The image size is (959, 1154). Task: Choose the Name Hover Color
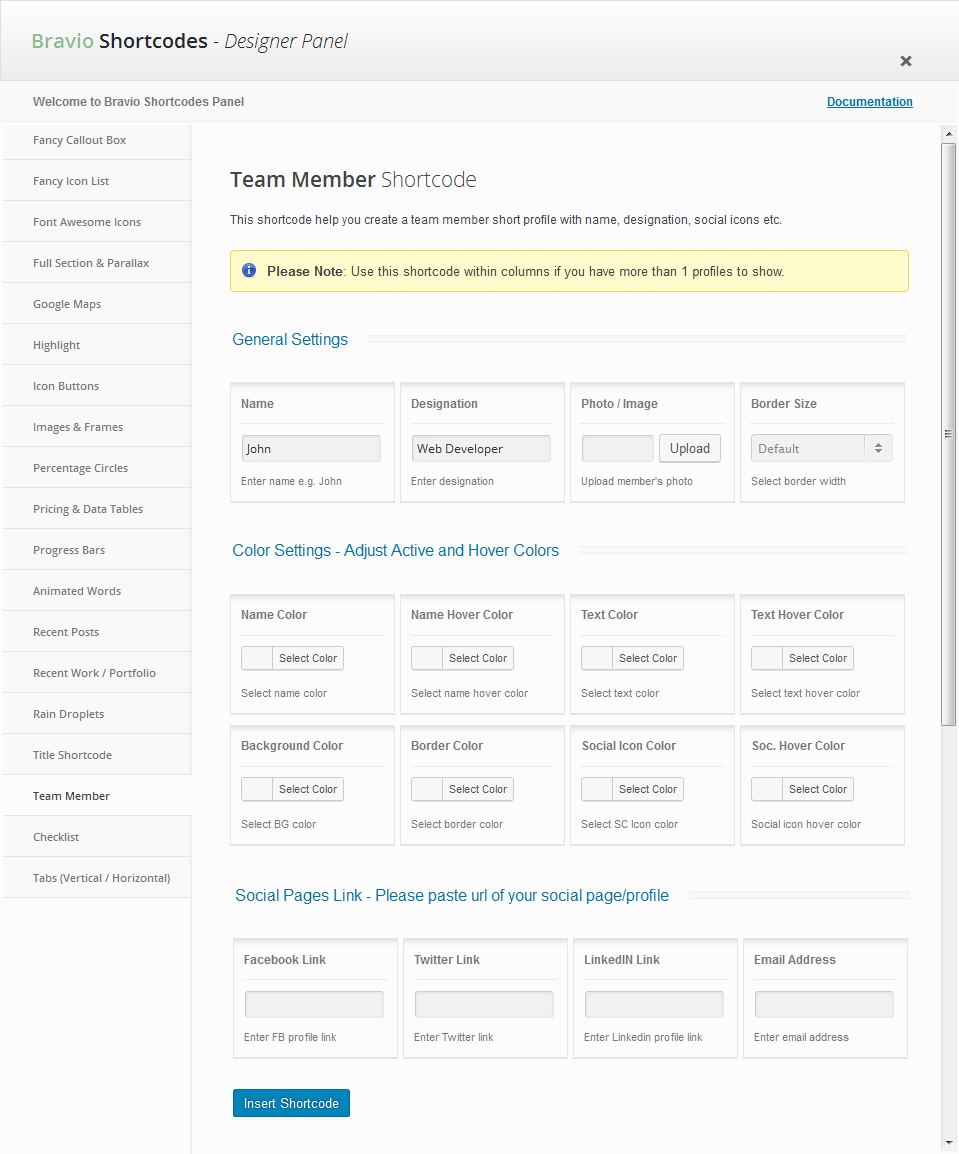tap(462, 658)
